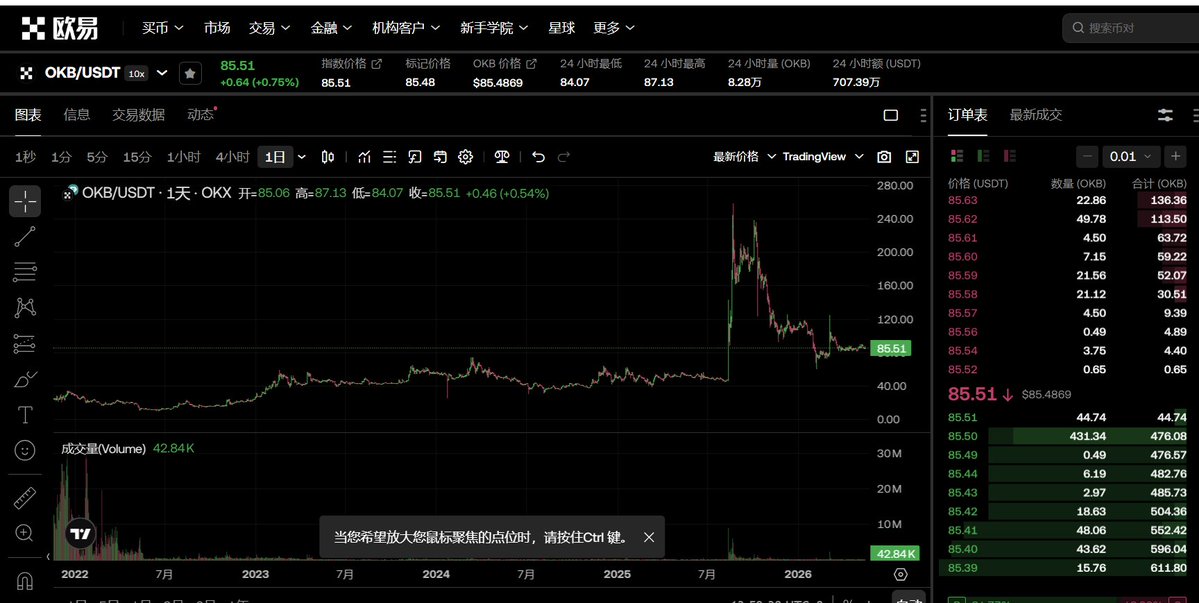Open the 最新价格 price type dropdown
The width and height of the screenshot is (1199, 603).
click(x=744, y=157)
